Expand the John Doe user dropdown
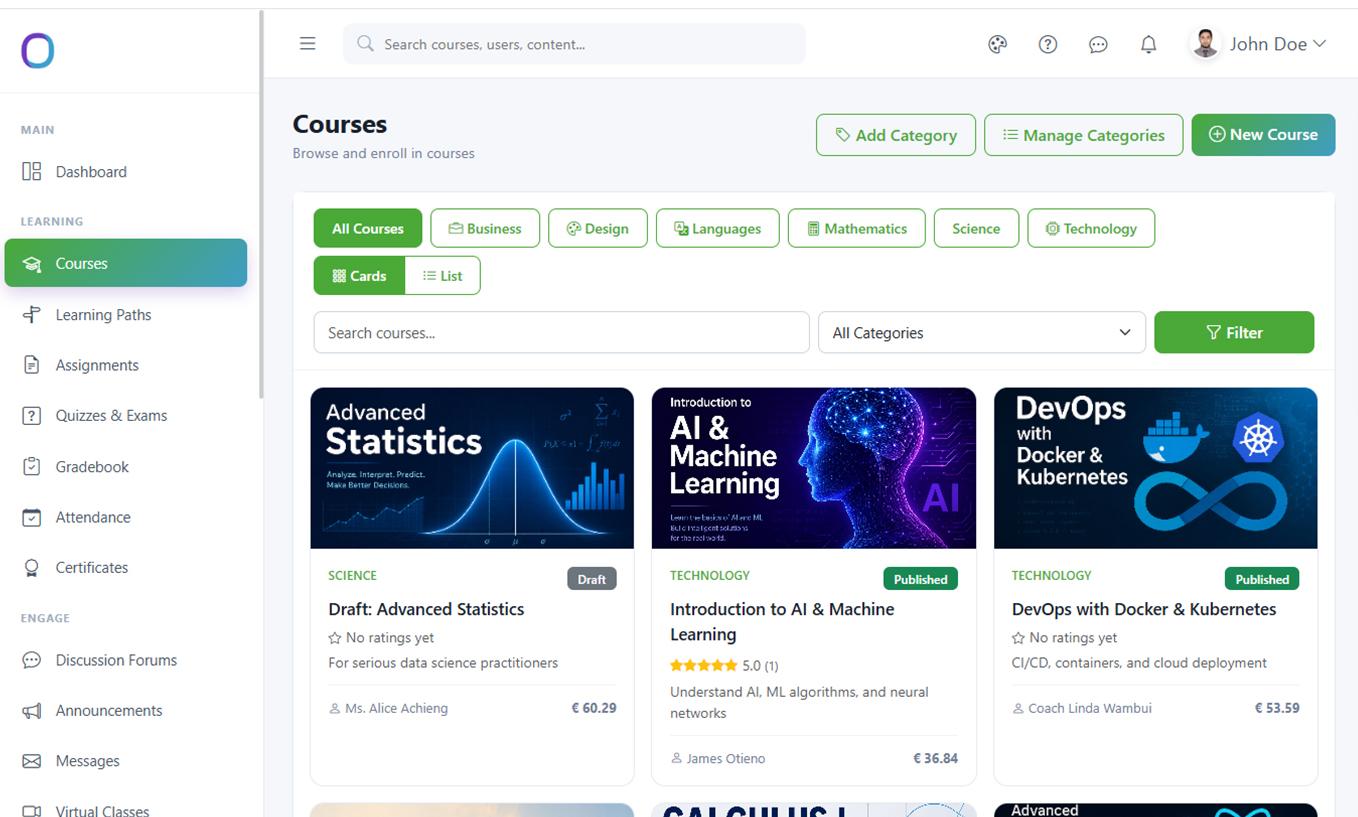This screenshot has height=817, width=1358. (x=1258, y=44)
